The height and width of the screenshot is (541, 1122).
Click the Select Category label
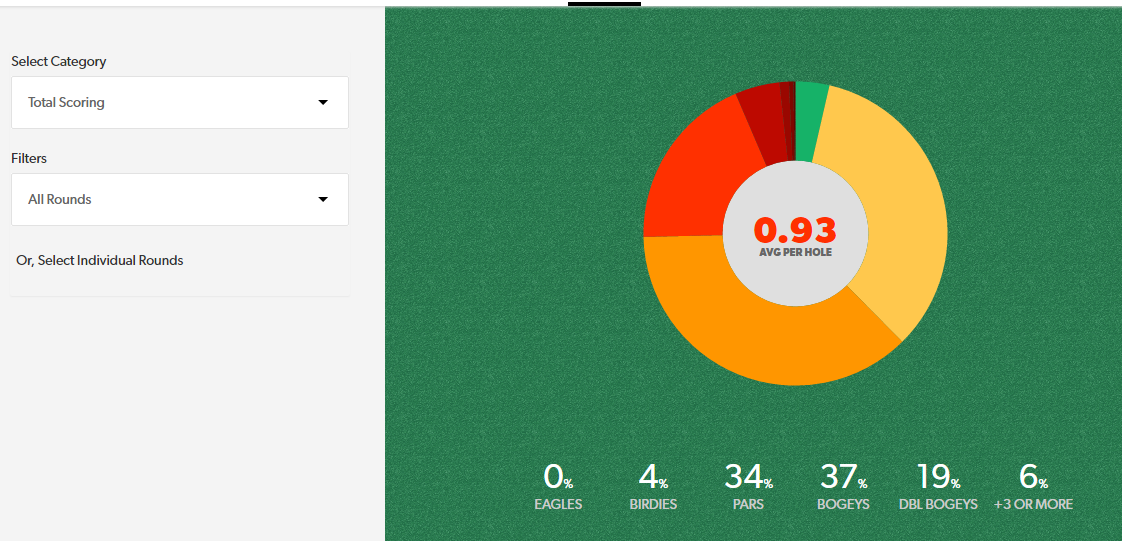coord(59,61)
